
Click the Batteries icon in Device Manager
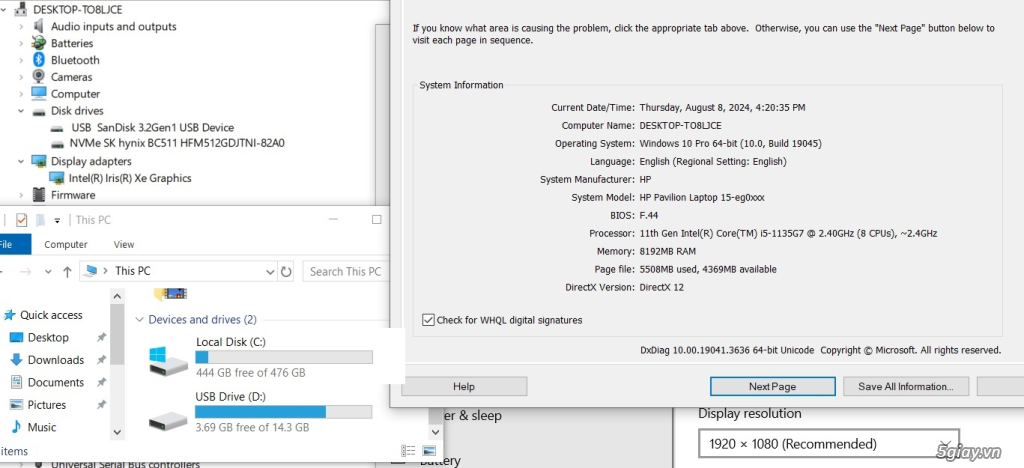pyautogui.click(x=39, y=43)
